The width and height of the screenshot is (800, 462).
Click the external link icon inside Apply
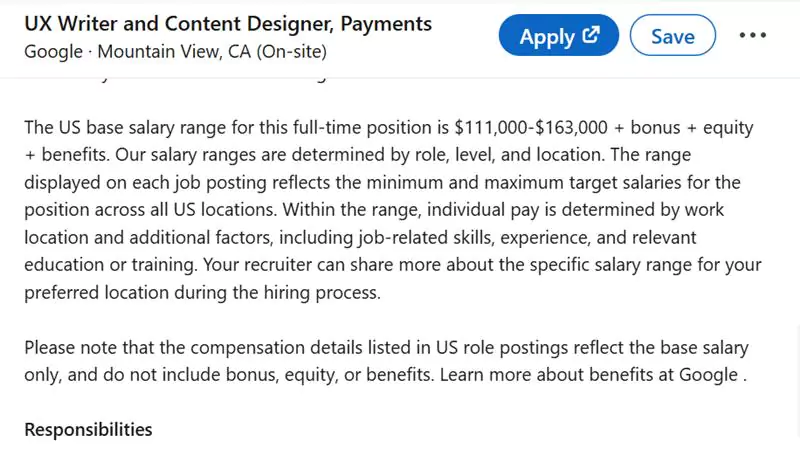click(x=591, y=36)
